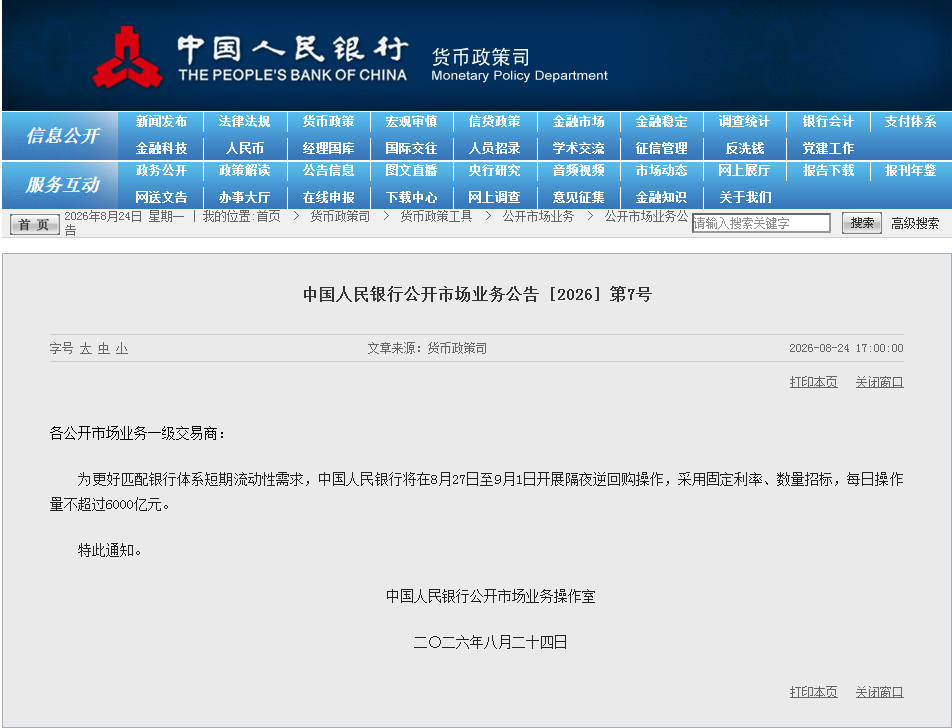Screen dimensions: 952x728
Task: Set font size to 小
Action: pos(122,349)
